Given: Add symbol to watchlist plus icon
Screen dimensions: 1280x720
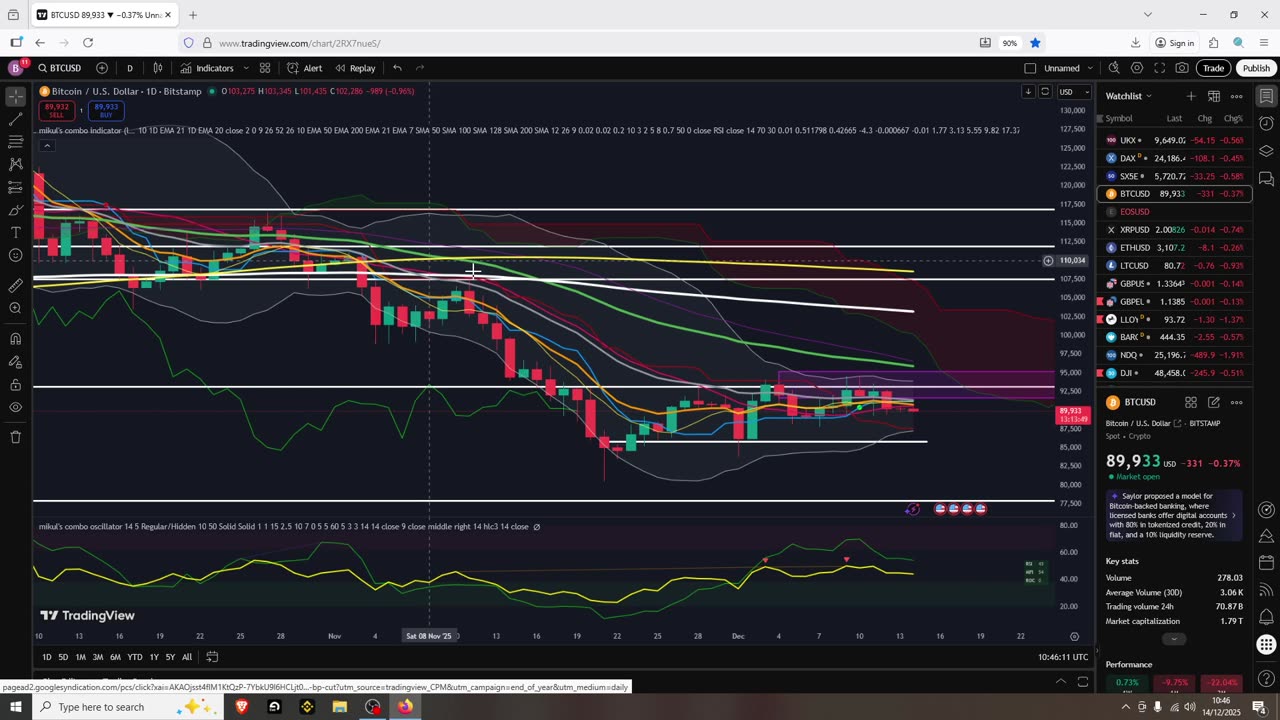Looking at the screenshot, I should point(1190,96).
